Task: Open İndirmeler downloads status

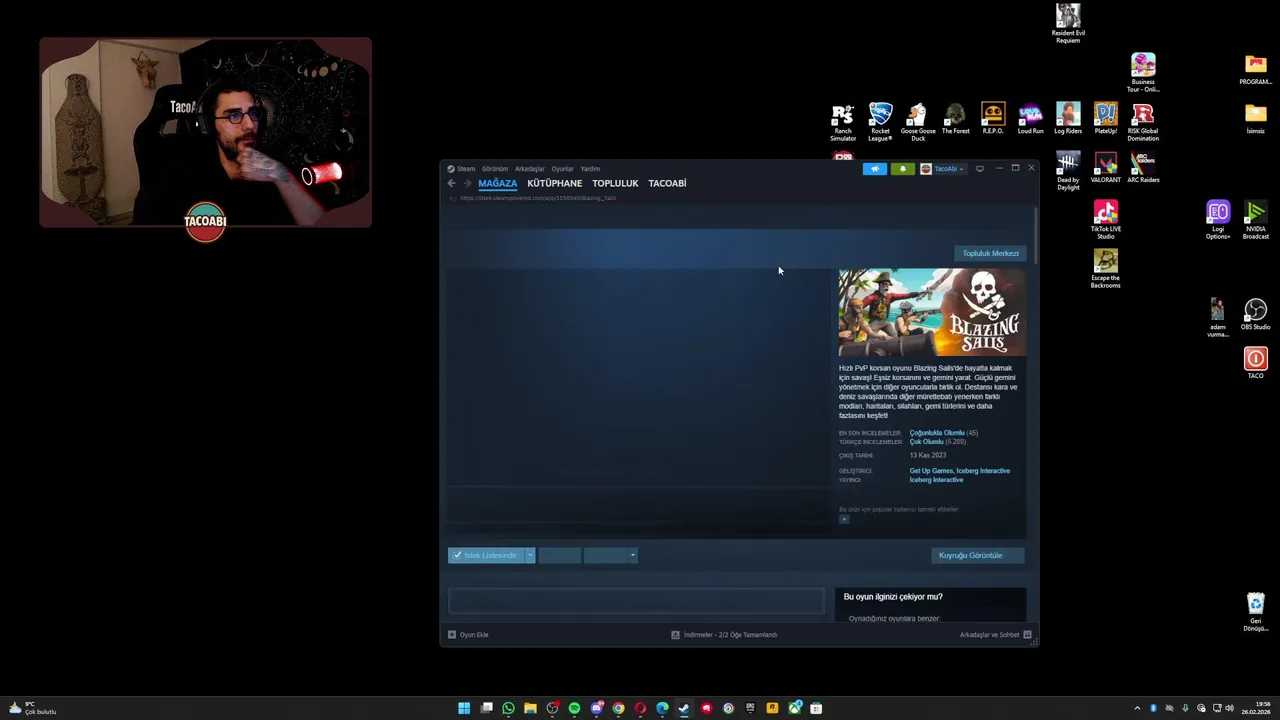Action: [724, 635]
